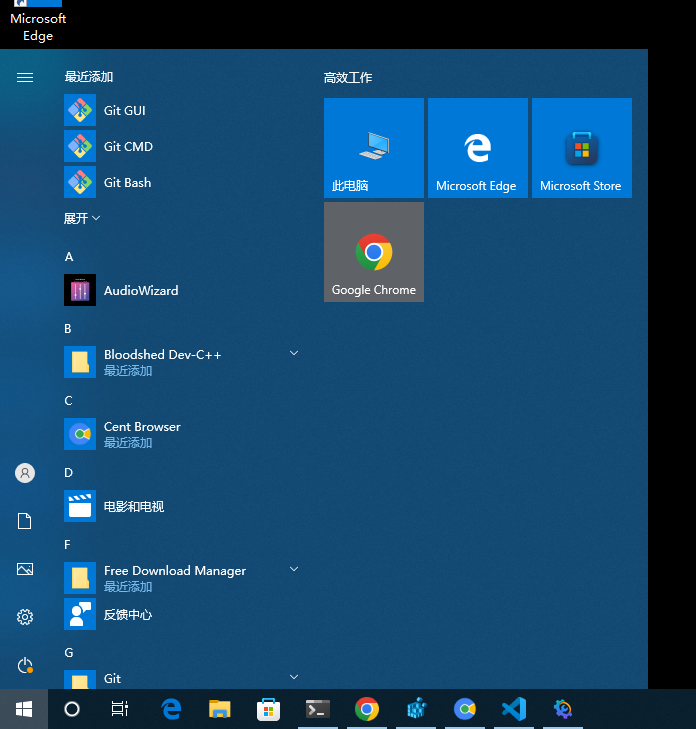
Task: Open File Explorer from the taskbar
Action: click(x=220, y=709)
